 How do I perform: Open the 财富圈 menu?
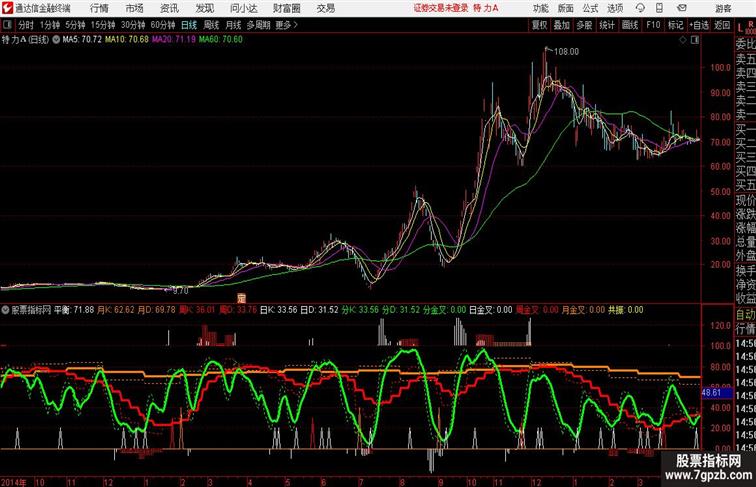point(286,8)
